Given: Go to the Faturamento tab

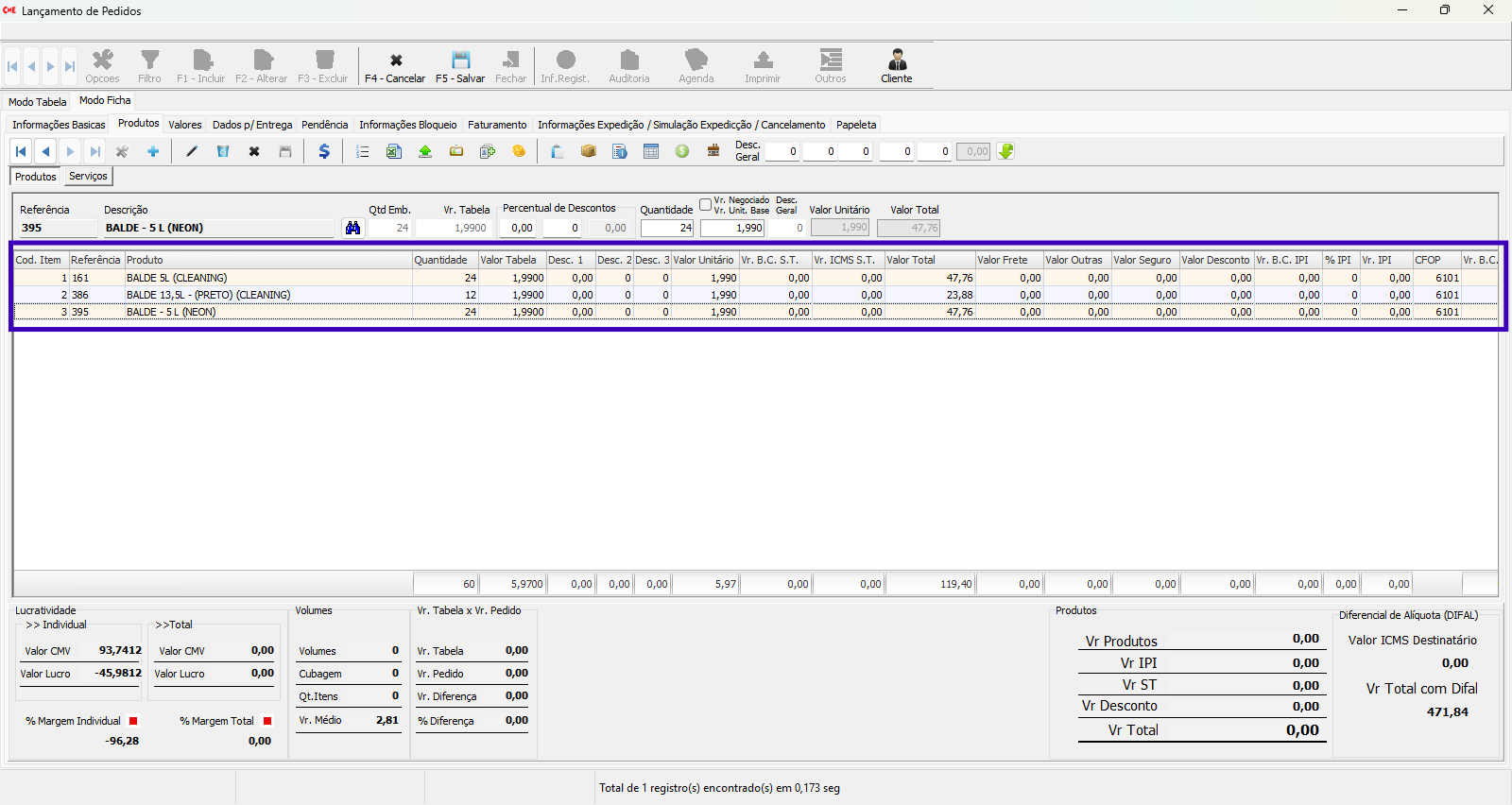Looking at the screenshot, I should pos(497,125).
